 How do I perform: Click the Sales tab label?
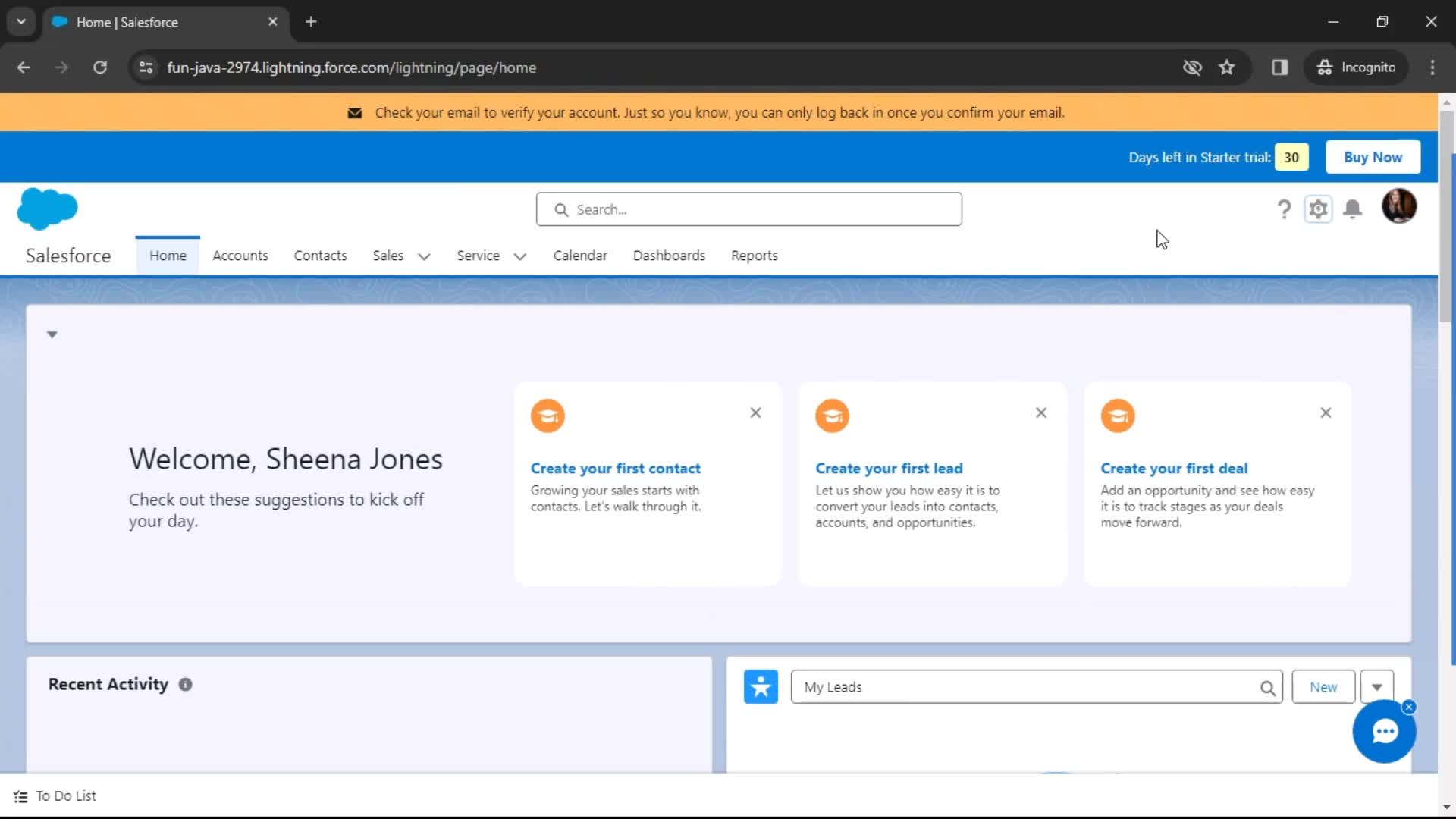click(388, 256)
